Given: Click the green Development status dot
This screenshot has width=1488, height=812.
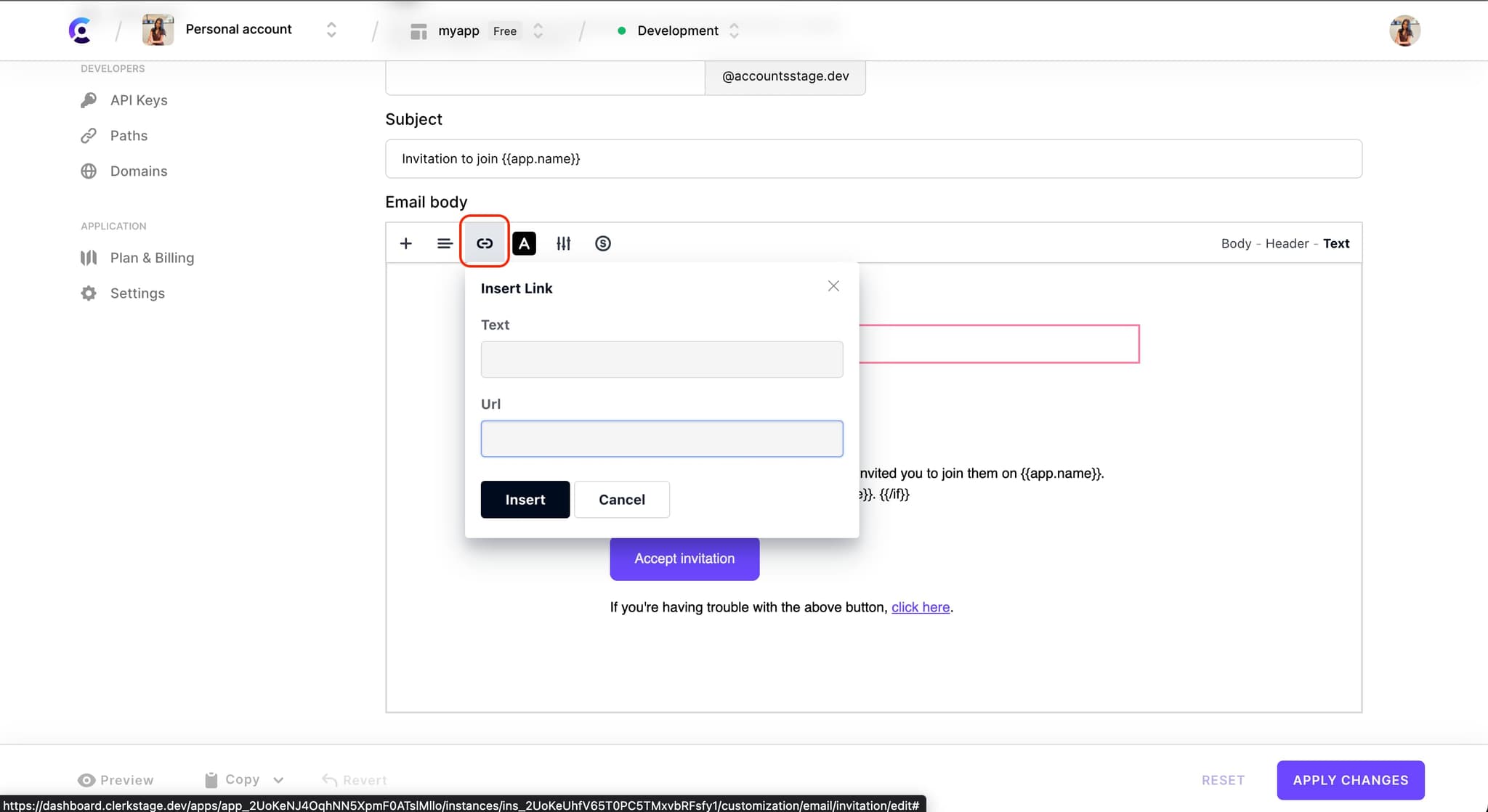Looking at the screenshot, I should click(621, 31).
